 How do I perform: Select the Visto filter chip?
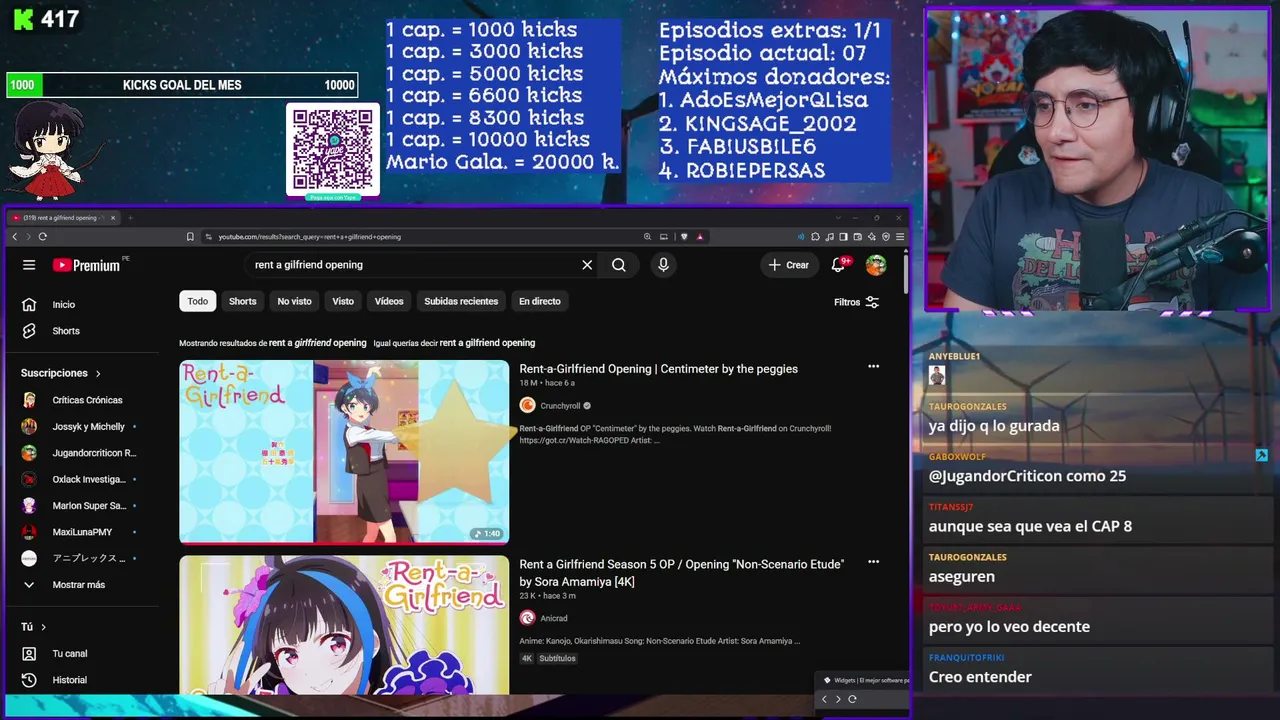pos(343,301)
